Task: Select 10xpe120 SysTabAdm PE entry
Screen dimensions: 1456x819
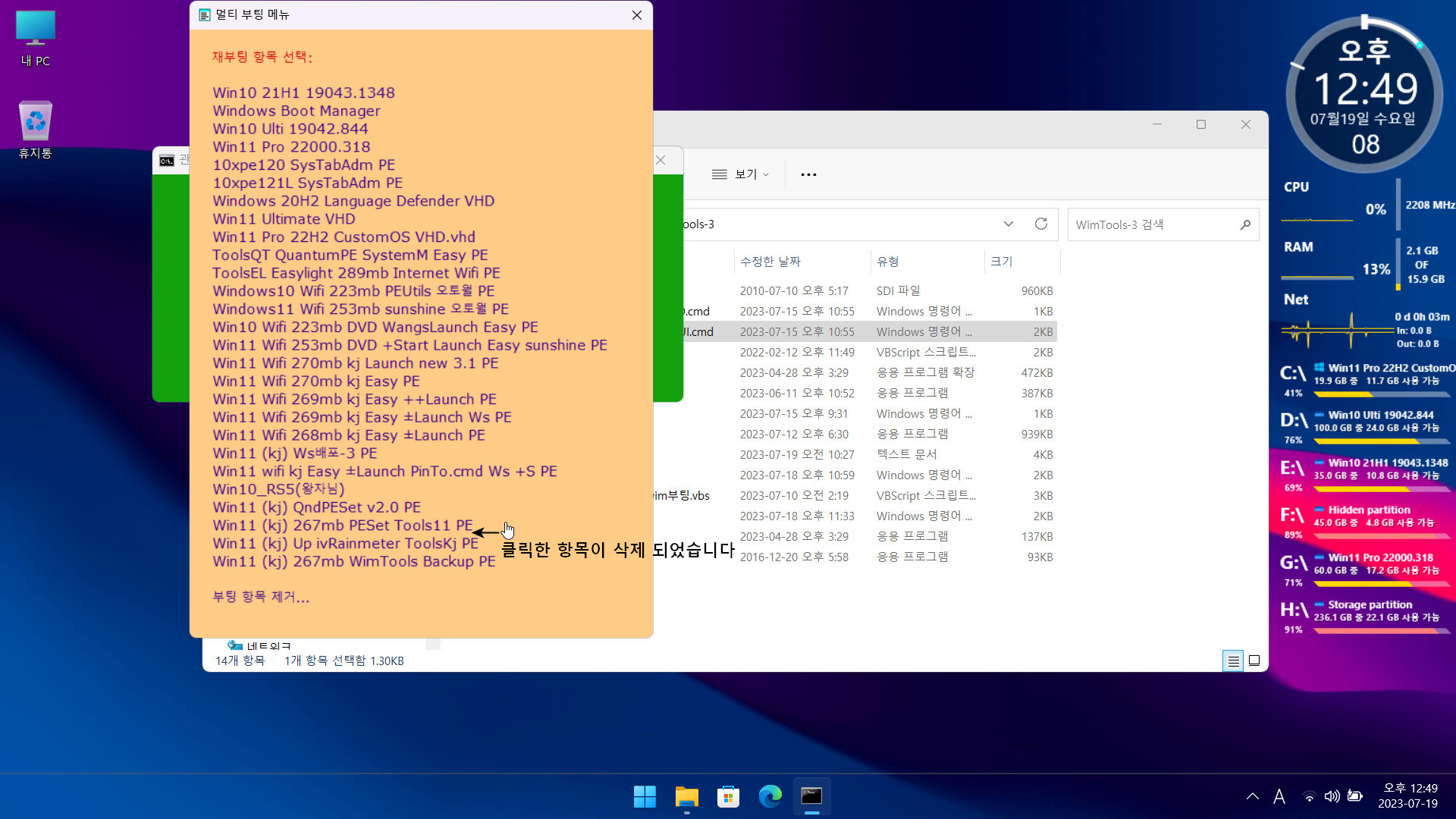Action: (x=303, y=165)
